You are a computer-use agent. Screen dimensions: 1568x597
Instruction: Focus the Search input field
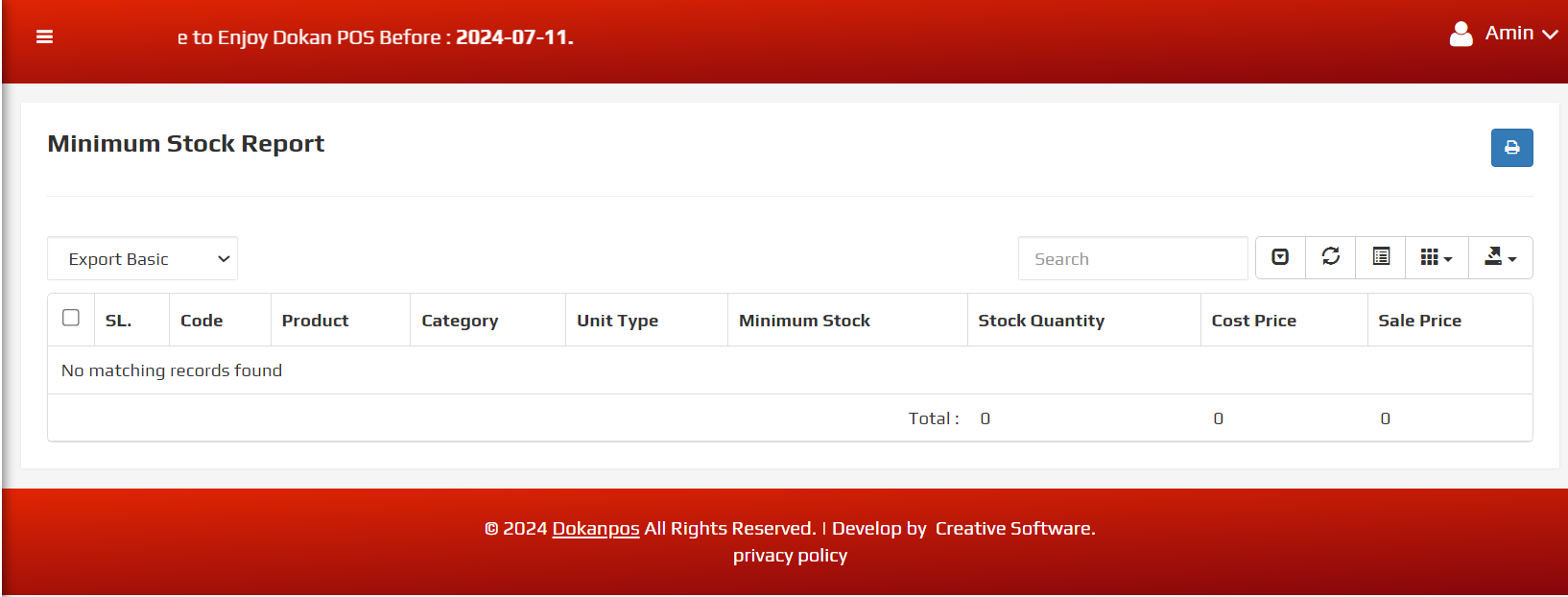(x=1132, y=259)
